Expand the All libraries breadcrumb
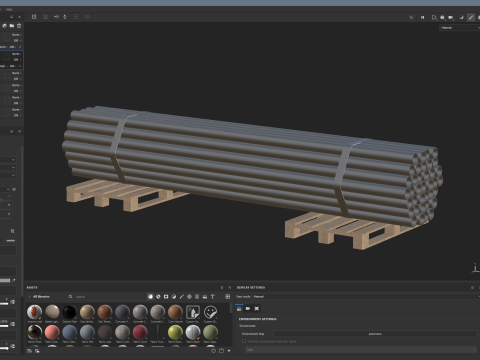480x360 pixels. (39, 296)
